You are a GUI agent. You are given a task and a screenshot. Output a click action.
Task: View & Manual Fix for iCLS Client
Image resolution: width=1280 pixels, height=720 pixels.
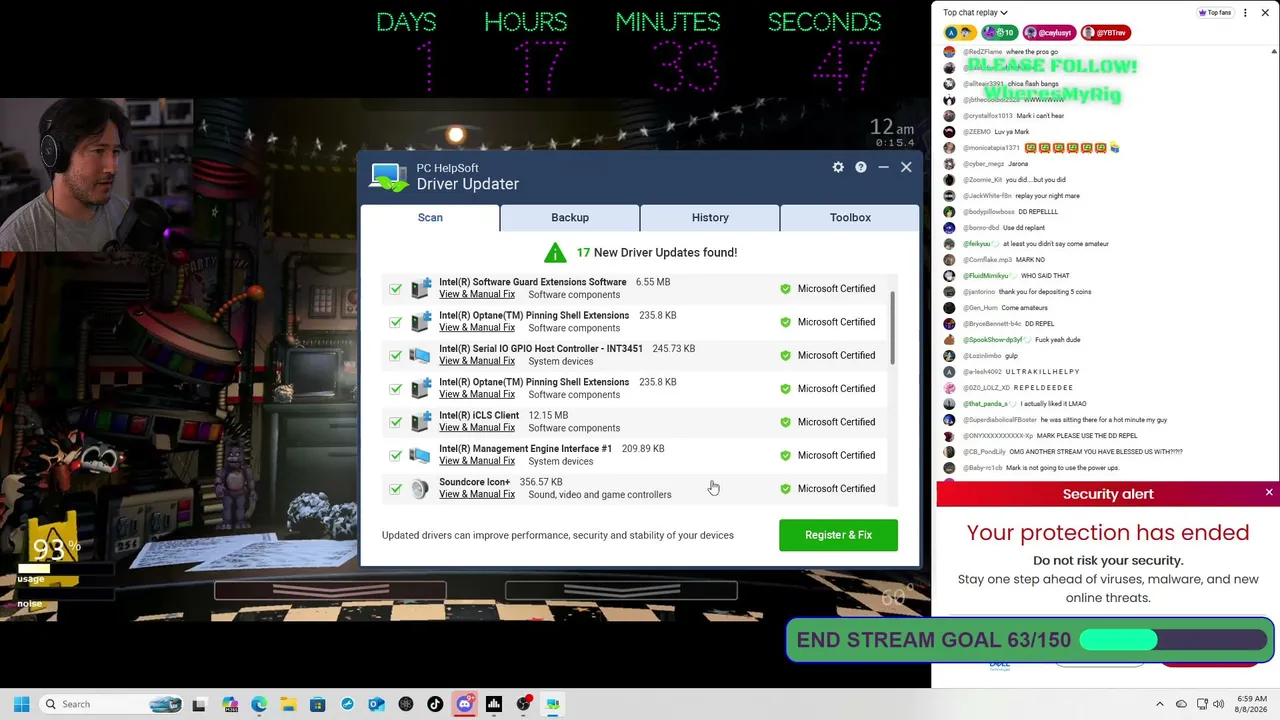pos(477,428)
